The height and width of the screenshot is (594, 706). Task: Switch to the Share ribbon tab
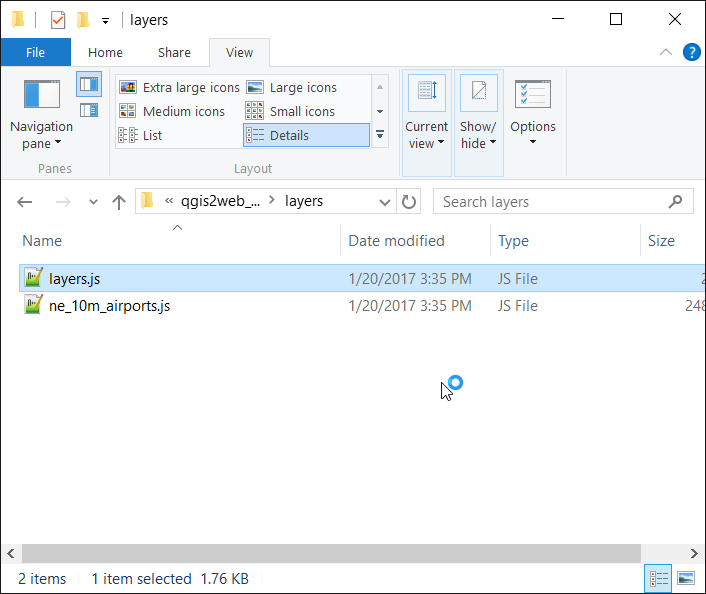[x=174, y=53]
